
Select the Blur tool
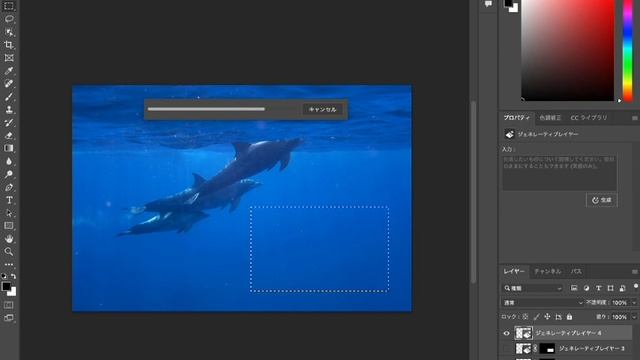tap(9, 161)
